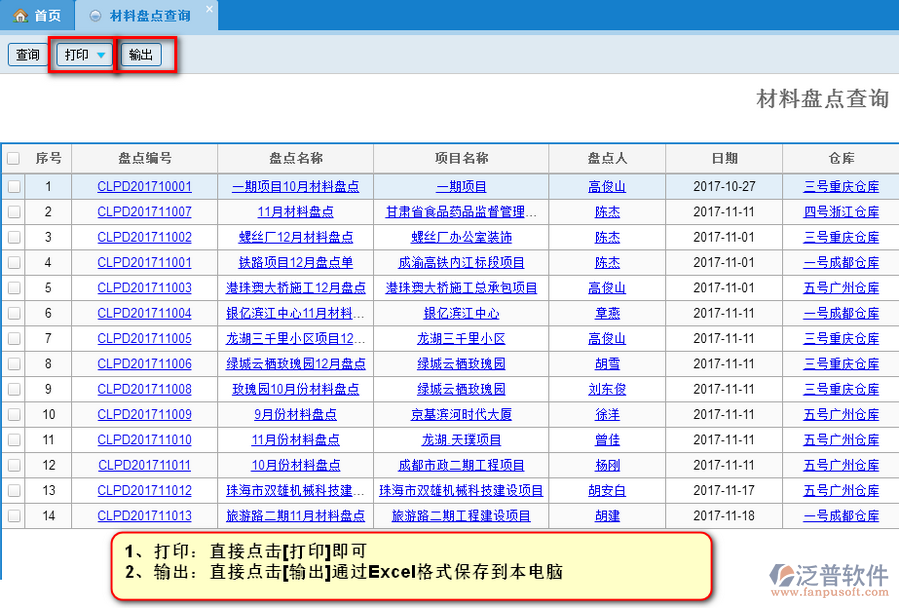Viewport: 899px width, 608px height.
Task: Open 一期项目10月材料盘点 inventory name link
Action: (295, 187)
